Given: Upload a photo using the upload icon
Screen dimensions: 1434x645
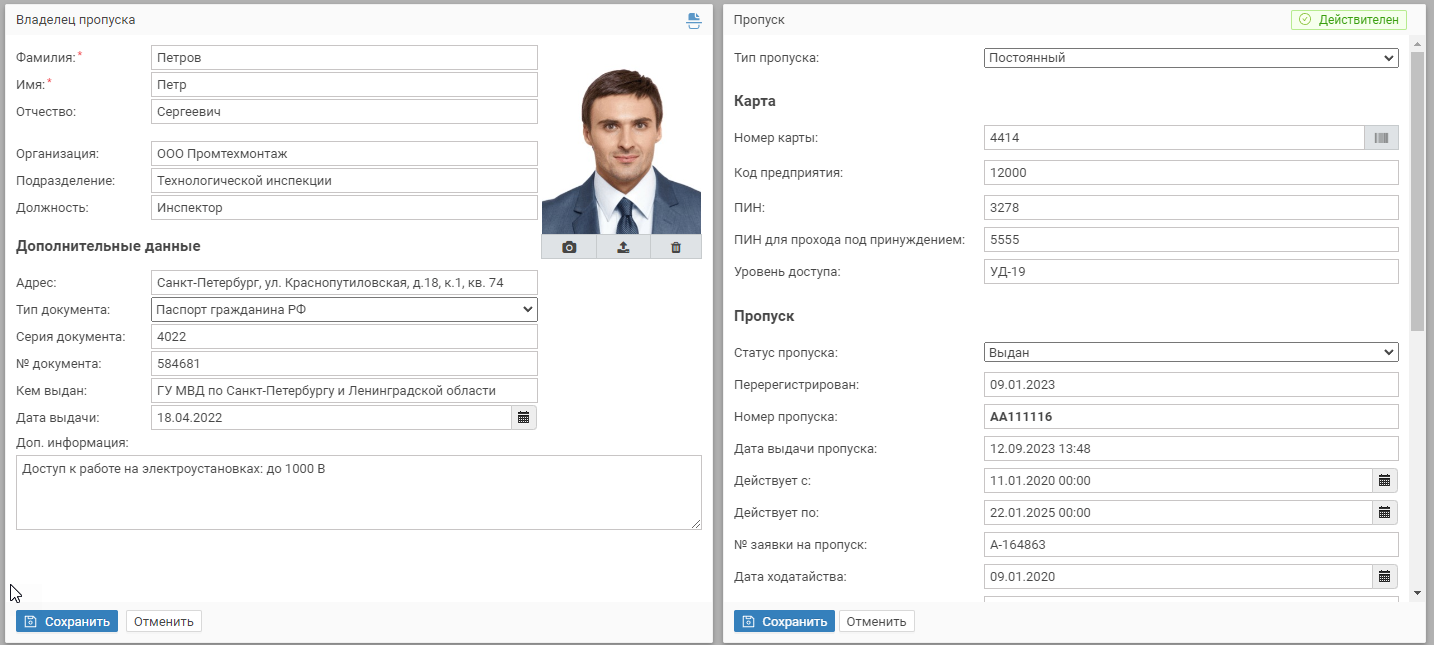Looking at the screenshot, I should (x=623, y=247).
